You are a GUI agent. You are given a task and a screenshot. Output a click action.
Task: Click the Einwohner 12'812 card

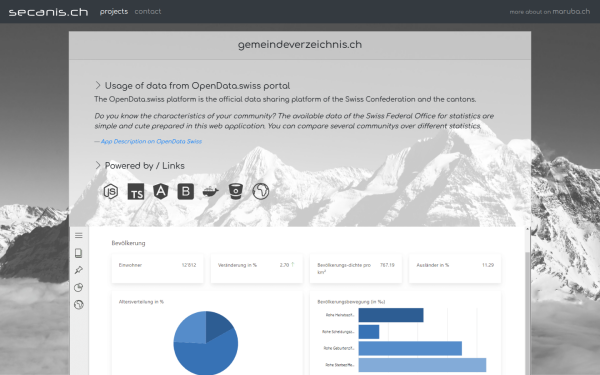[157, 269]
